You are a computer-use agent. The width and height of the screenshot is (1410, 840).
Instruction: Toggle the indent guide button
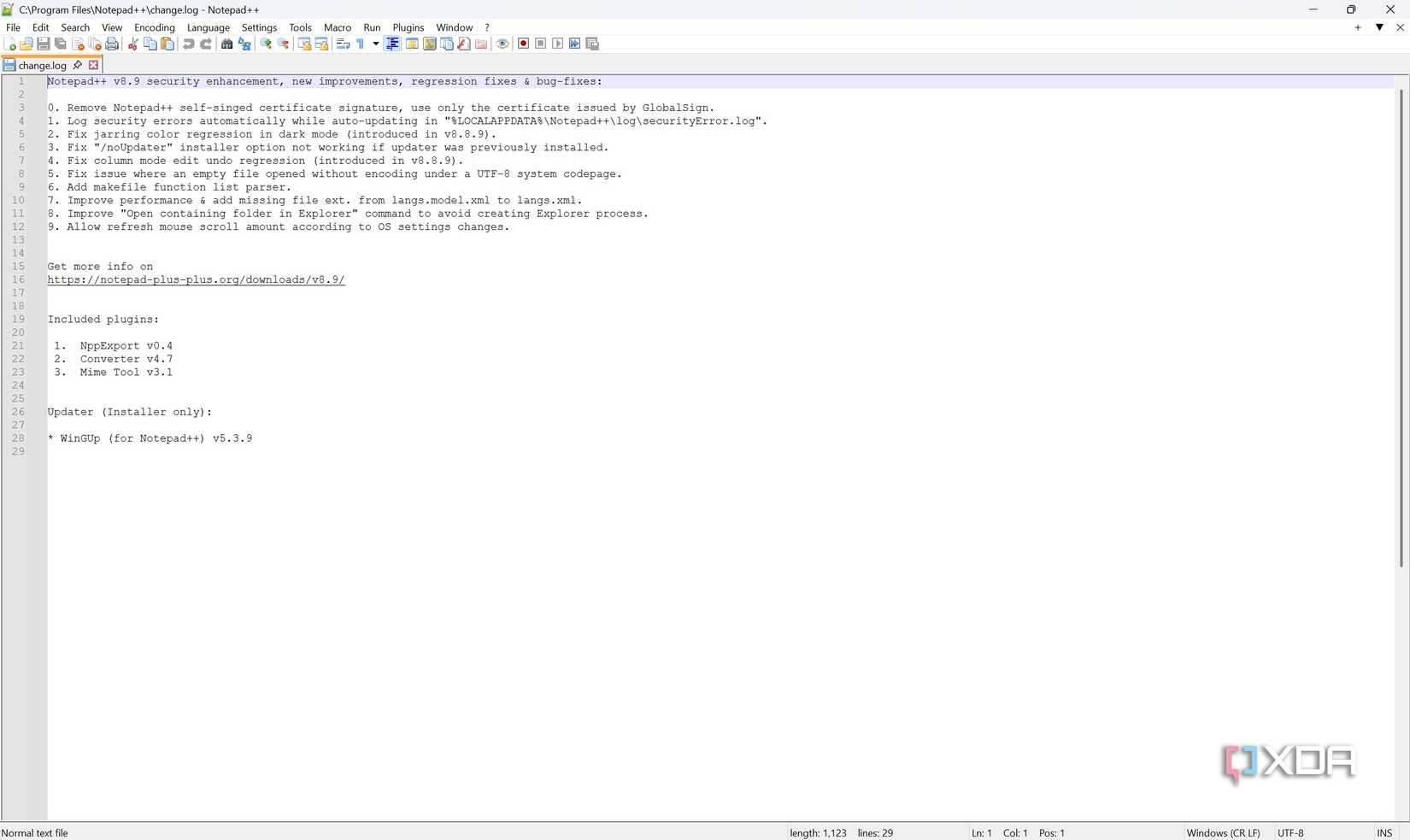(x=393, y=44)
